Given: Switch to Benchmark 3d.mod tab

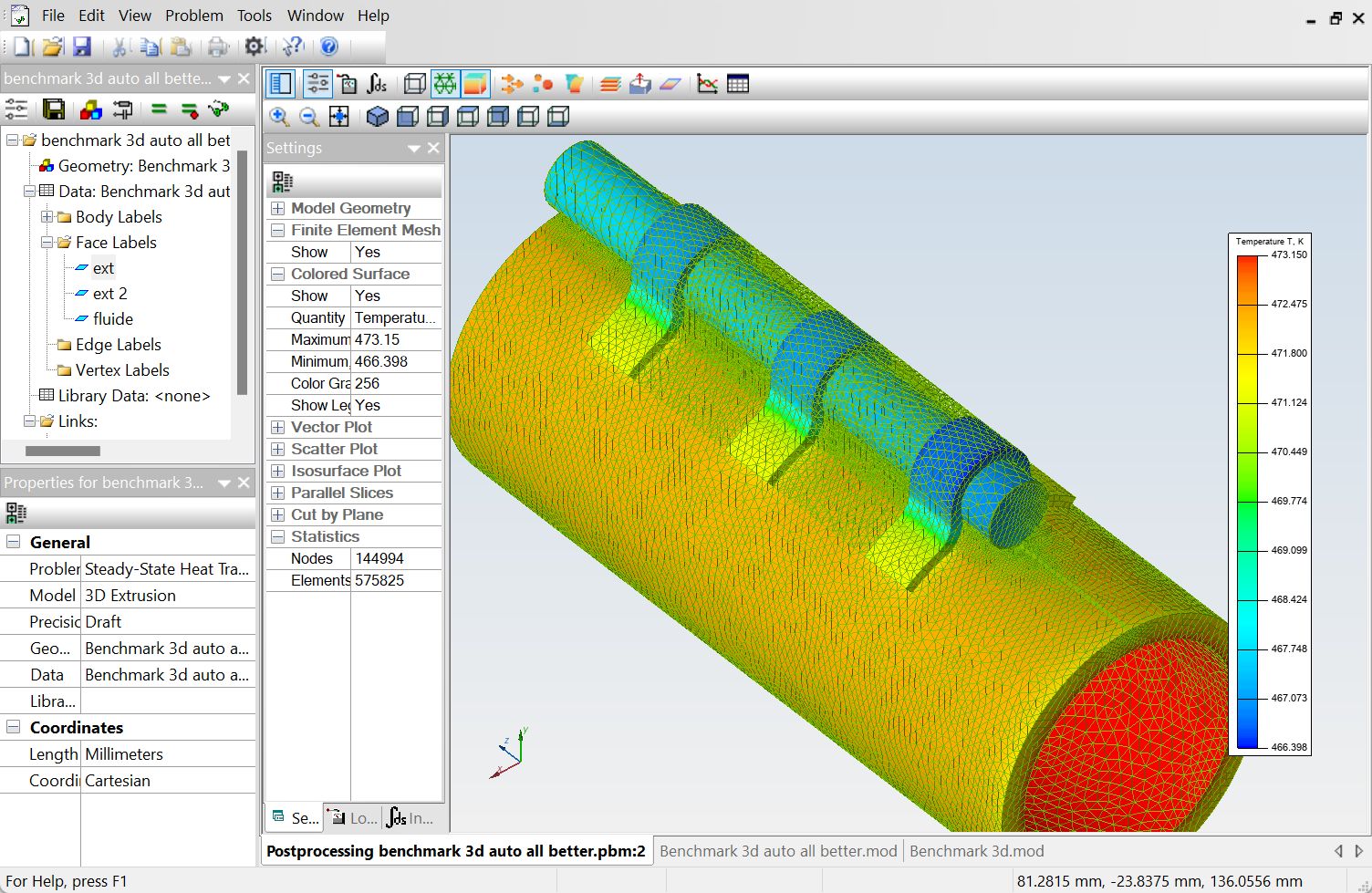Looking at the screenshot, I should (x=976, y=851).
